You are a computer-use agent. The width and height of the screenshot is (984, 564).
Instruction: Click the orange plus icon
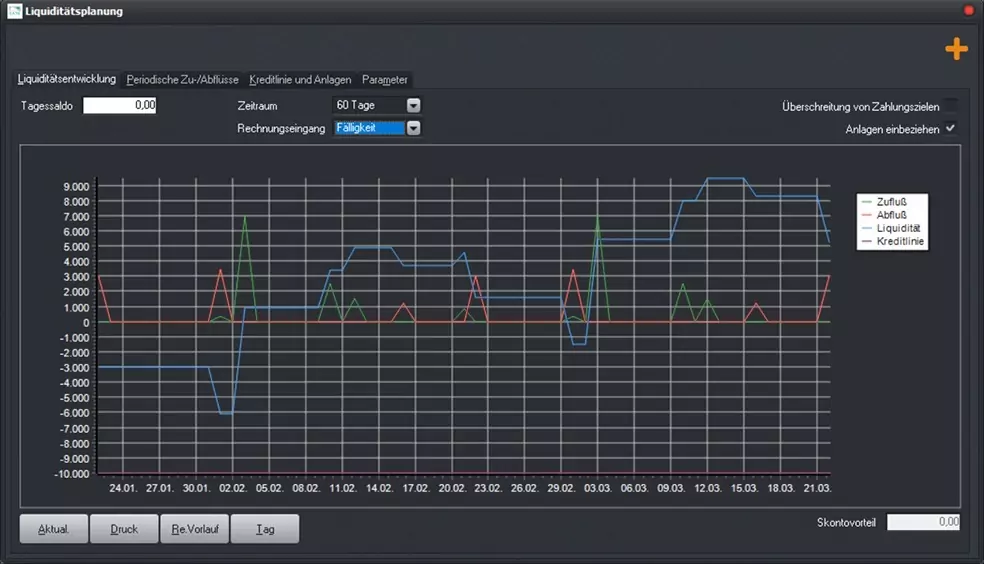(956, 49)
